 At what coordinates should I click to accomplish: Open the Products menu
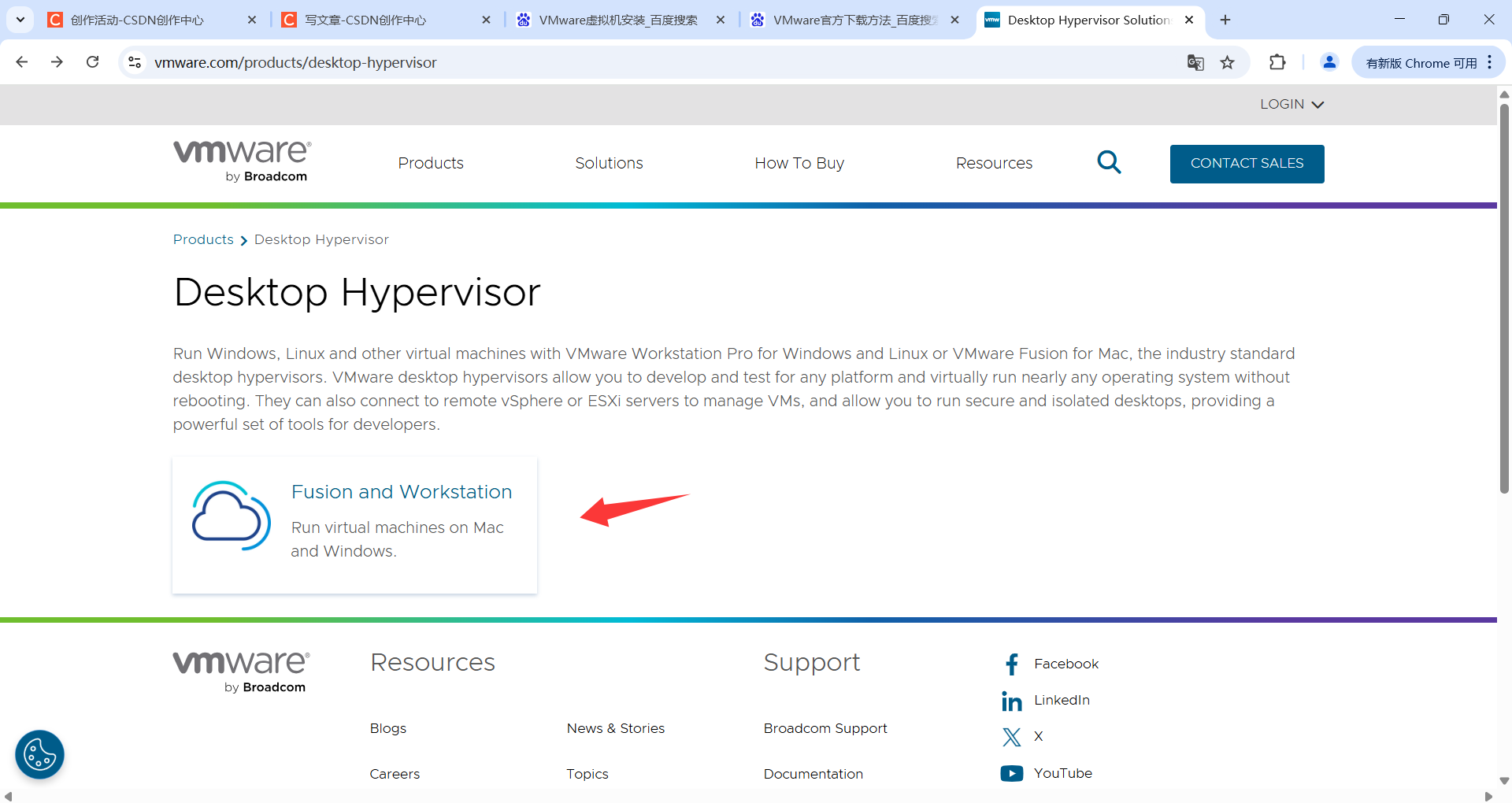431,163
